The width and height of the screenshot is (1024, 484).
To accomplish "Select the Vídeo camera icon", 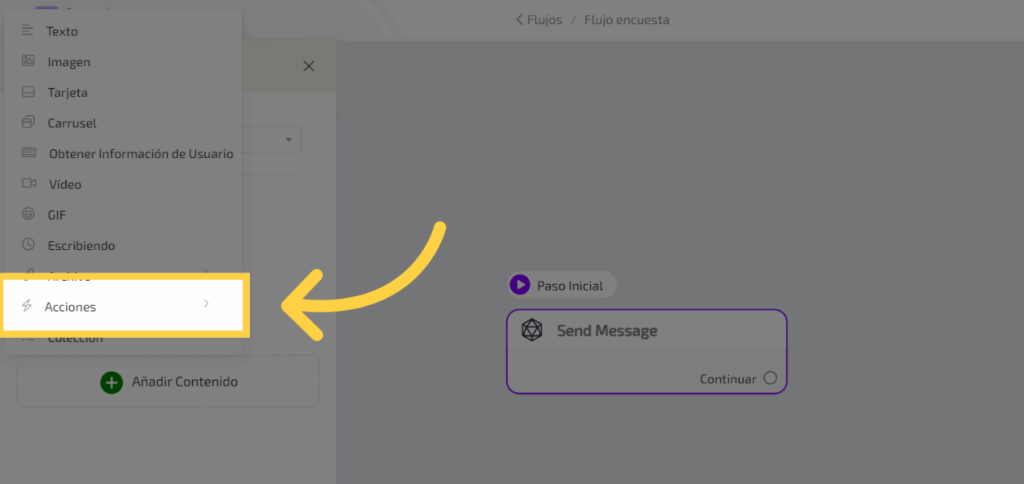I will coord(28,185).
